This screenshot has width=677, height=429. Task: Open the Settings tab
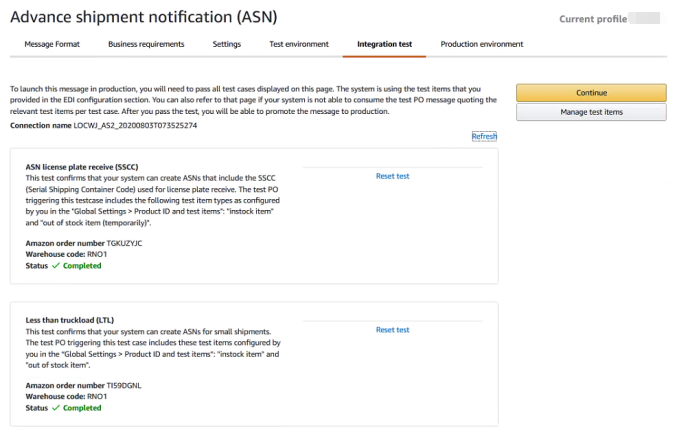point(227,44)
